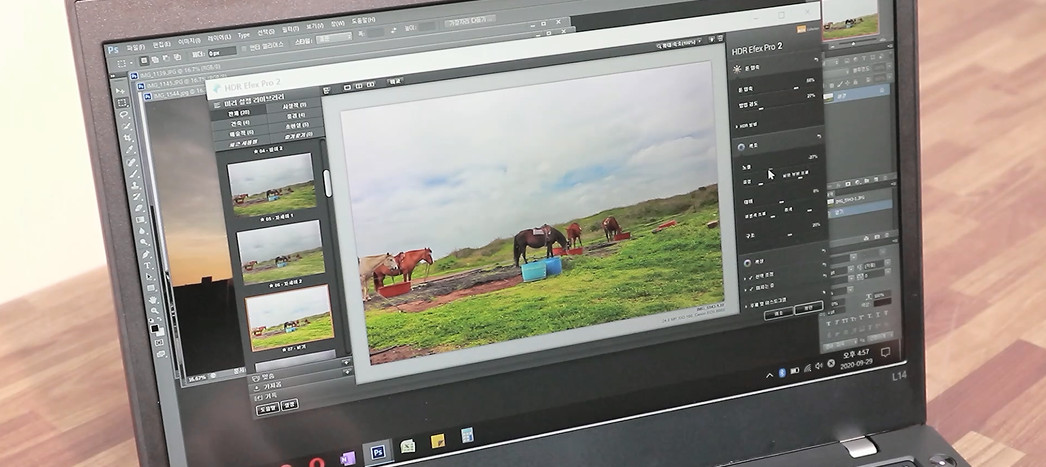Select the Brush tool
Viewport: 1046px width, 467px height.
click(x=134, y=173)
